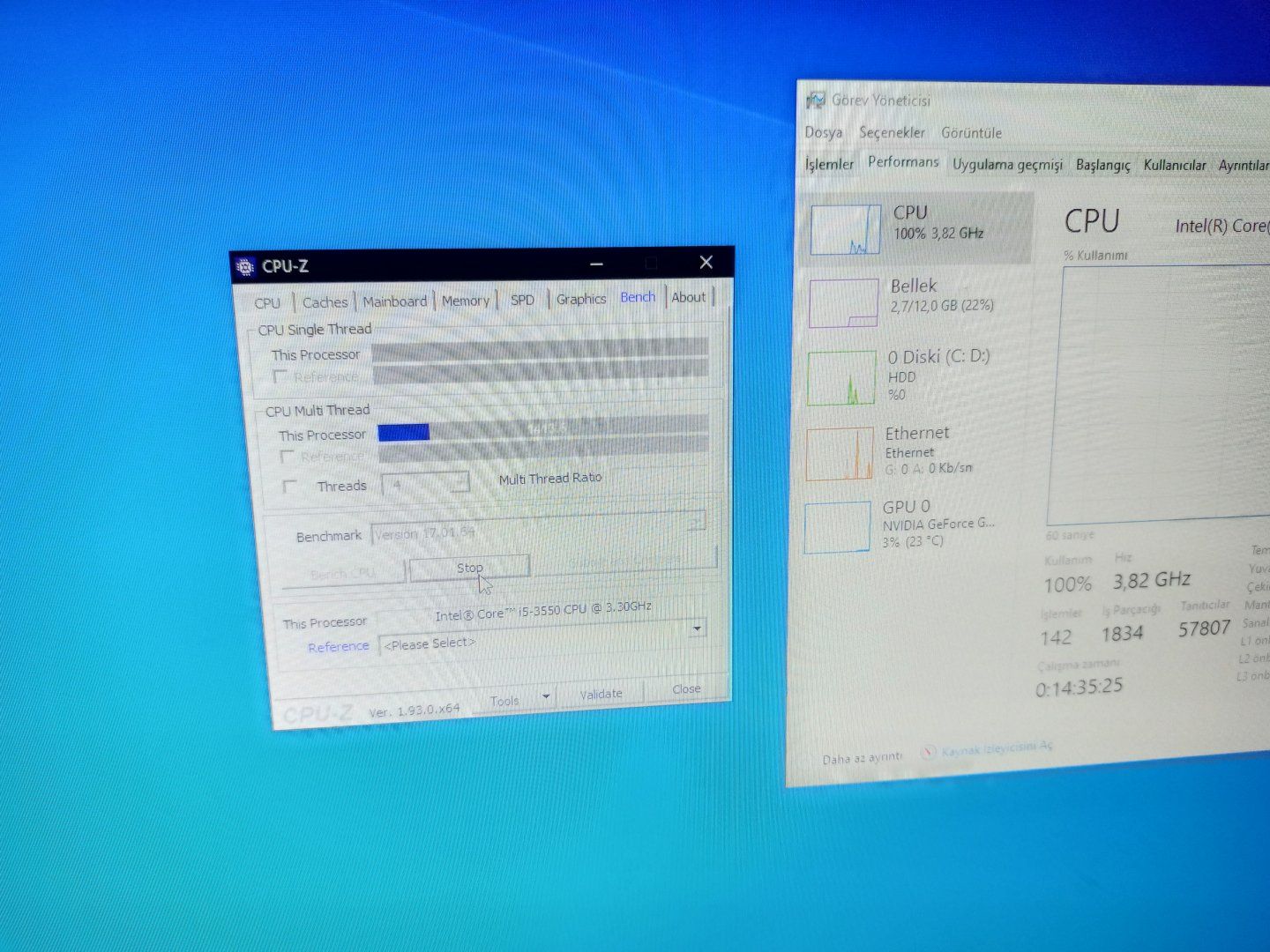Click the single thread This Processor score bar

[539, 350]
